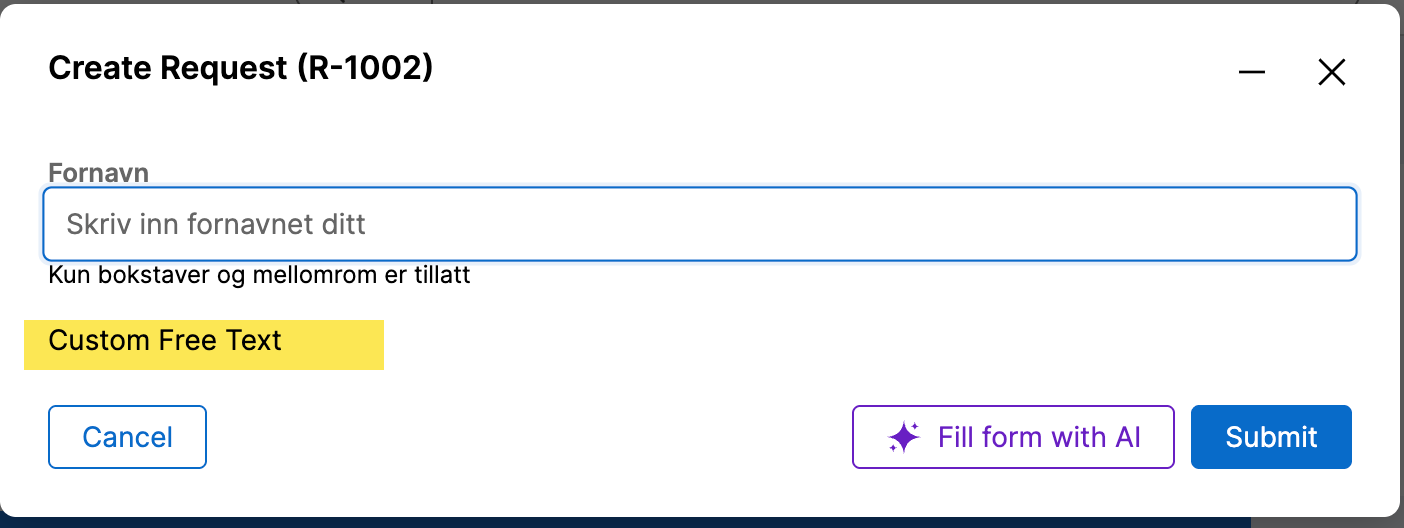The image size is (1404, 528).
Task: Click the Fornavn field label
Action: click(98, 173)
